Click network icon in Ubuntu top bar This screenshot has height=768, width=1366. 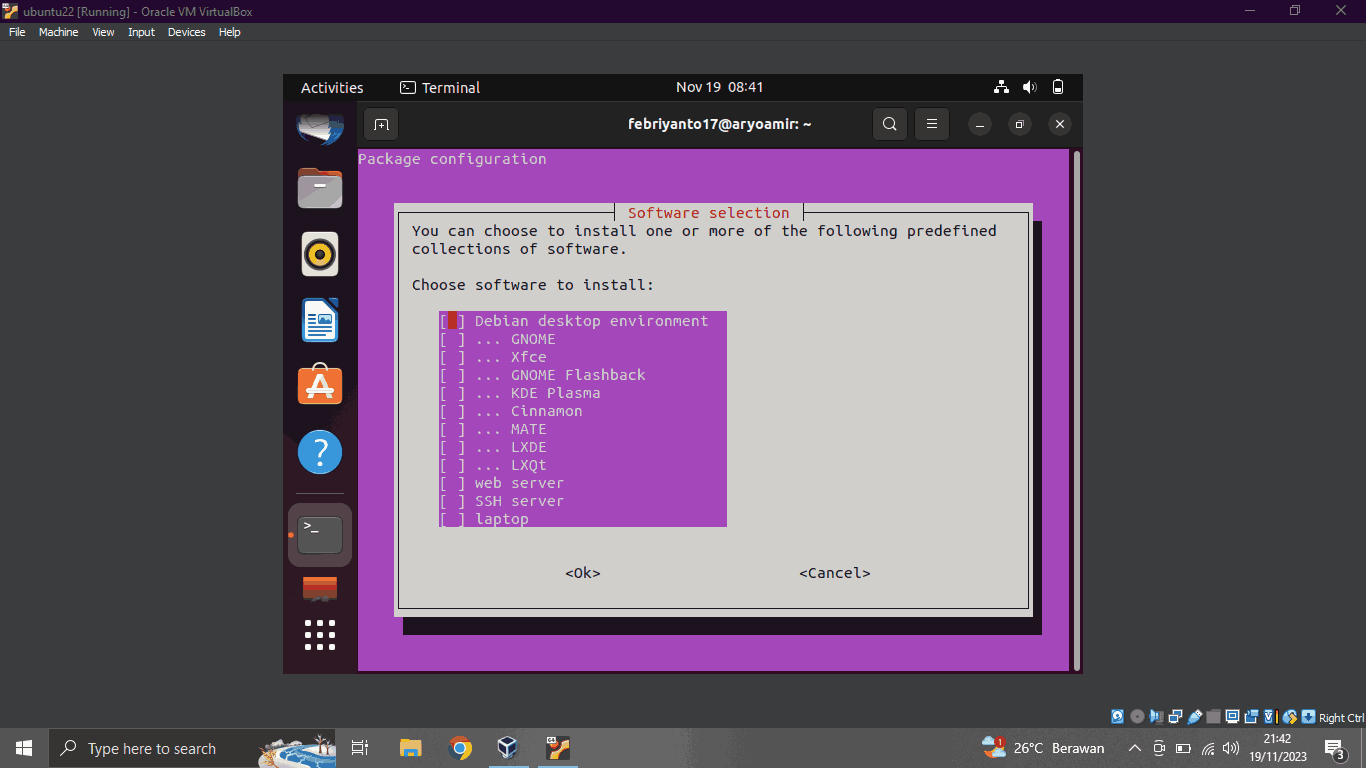pyautogui.click(x=1002, y=87)
